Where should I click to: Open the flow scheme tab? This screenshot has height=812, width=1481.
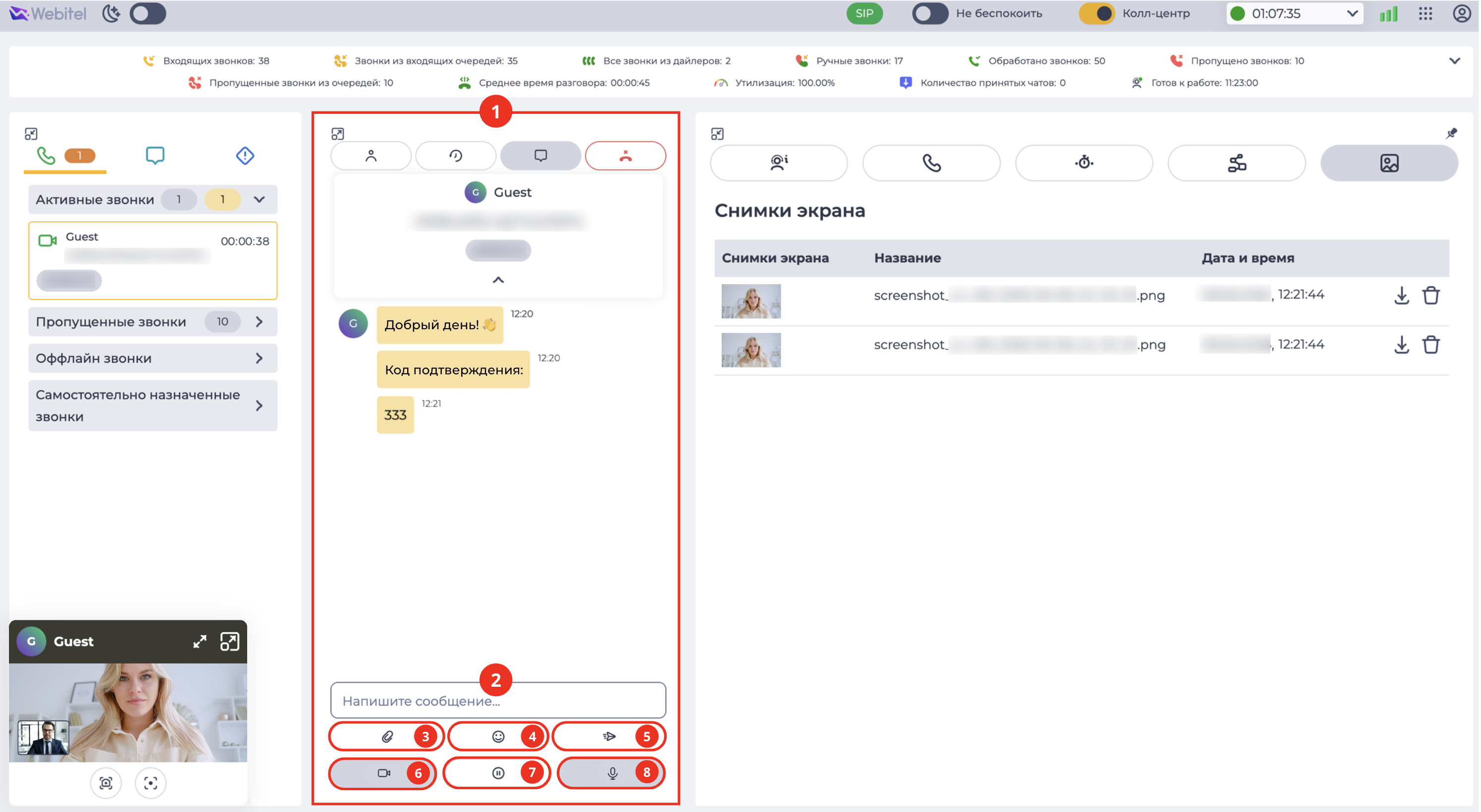click(x=1237, y=163)
